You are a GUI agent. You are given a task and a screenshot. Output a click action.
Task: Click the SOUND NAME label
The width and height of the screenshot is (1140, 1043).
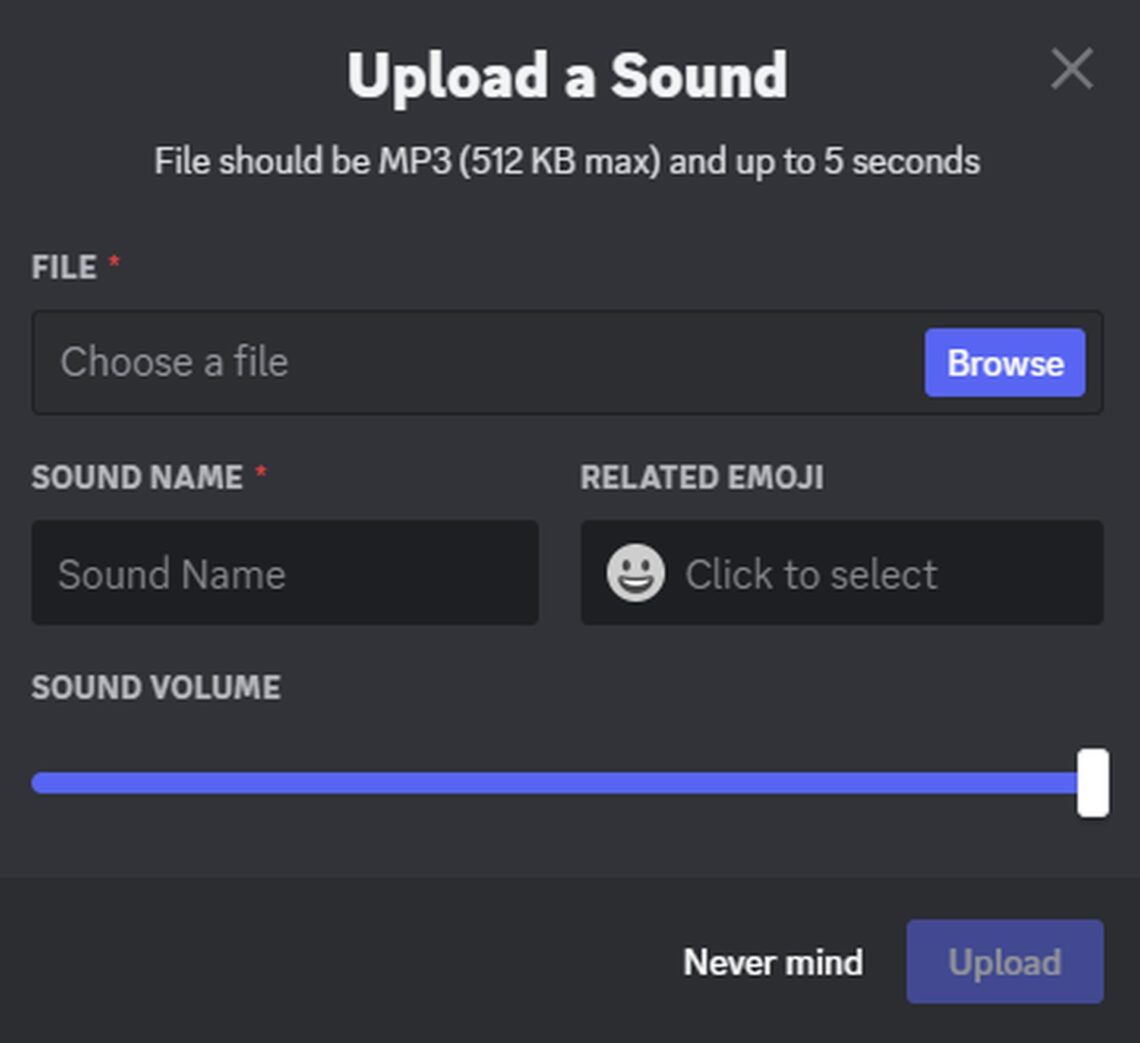(x=135, y=477)
